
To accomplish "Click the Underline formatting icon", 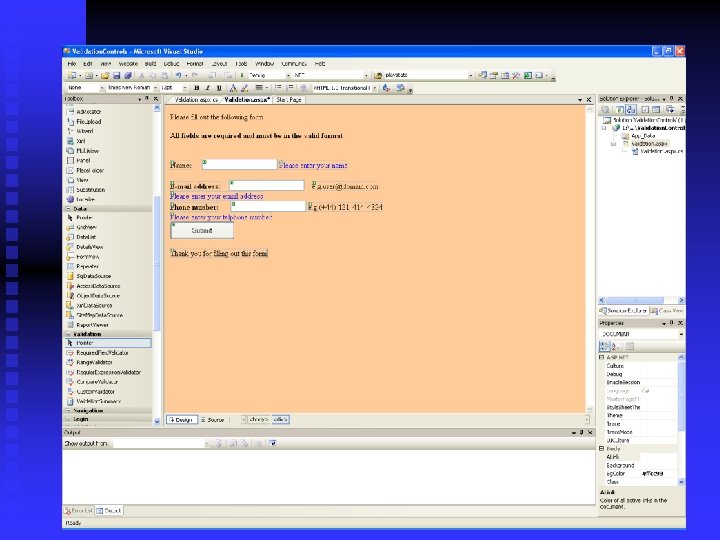I will [219, 88].
